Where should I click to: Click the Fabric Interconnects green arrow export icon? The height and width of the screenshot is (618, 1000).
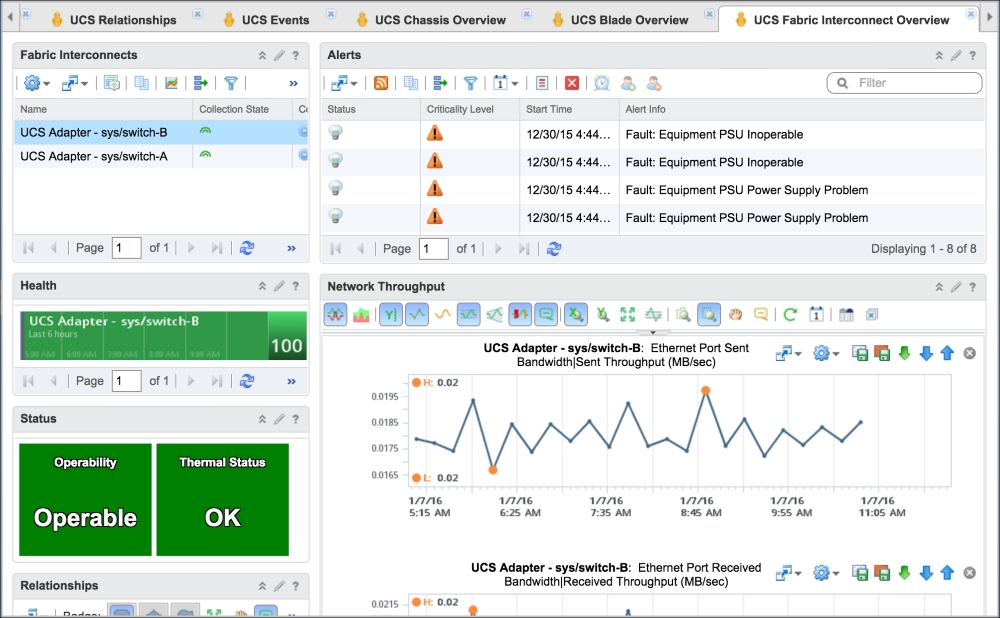tap(201, 83)
